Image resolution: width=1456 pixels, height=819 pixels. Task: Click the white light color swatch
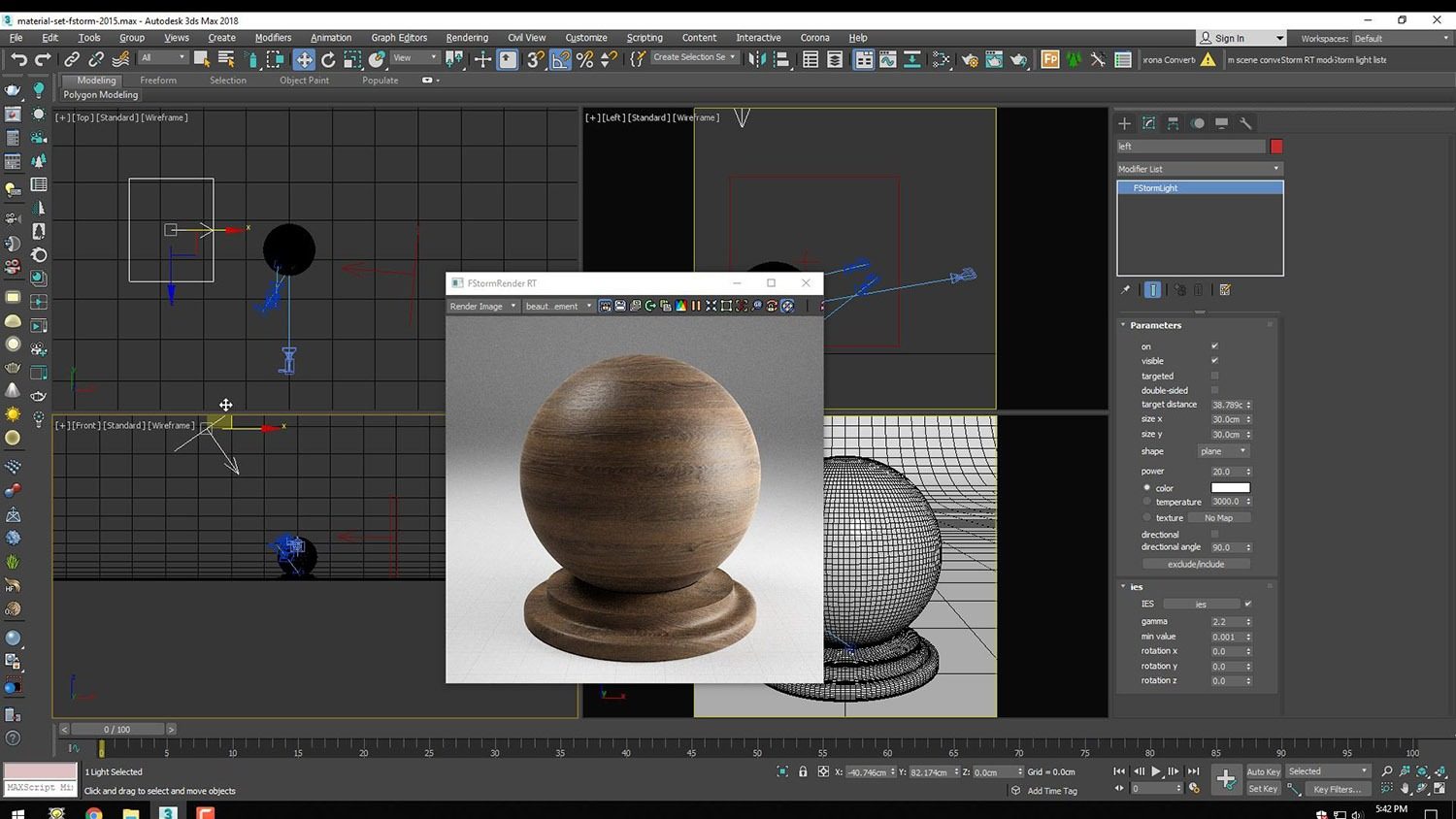tap(1230, 487)
